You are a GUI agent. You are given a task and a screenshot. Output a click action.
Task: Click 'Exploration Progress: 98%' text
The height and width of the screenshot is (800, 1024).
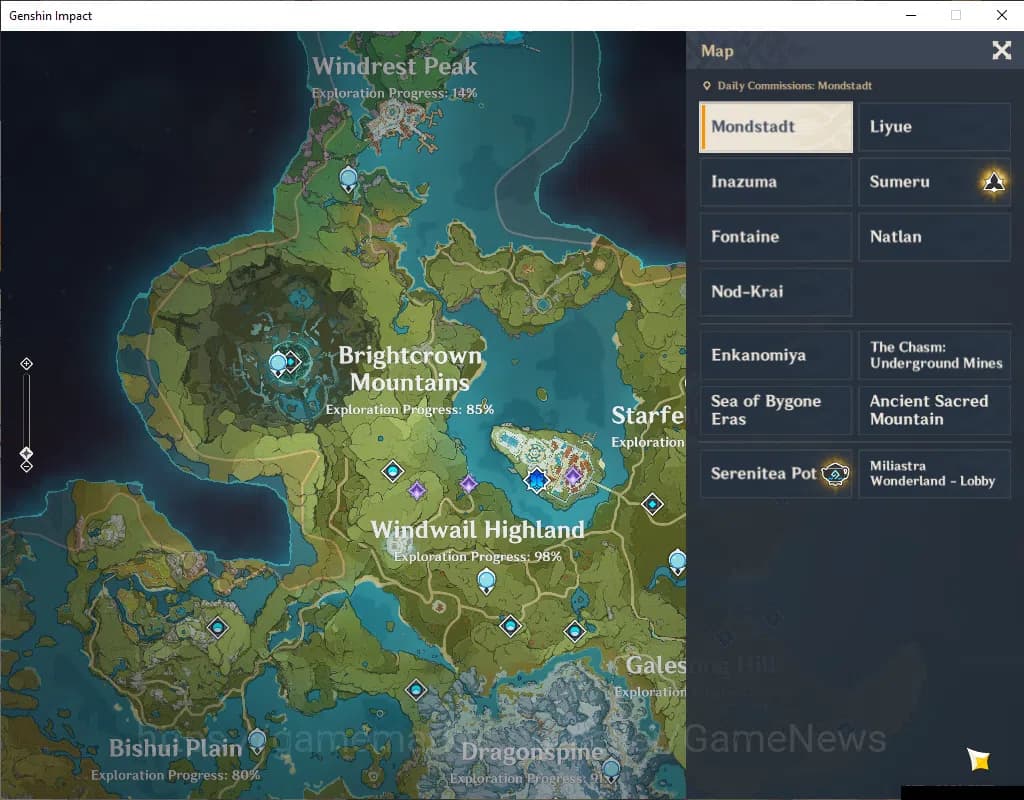tap(477, 556)
